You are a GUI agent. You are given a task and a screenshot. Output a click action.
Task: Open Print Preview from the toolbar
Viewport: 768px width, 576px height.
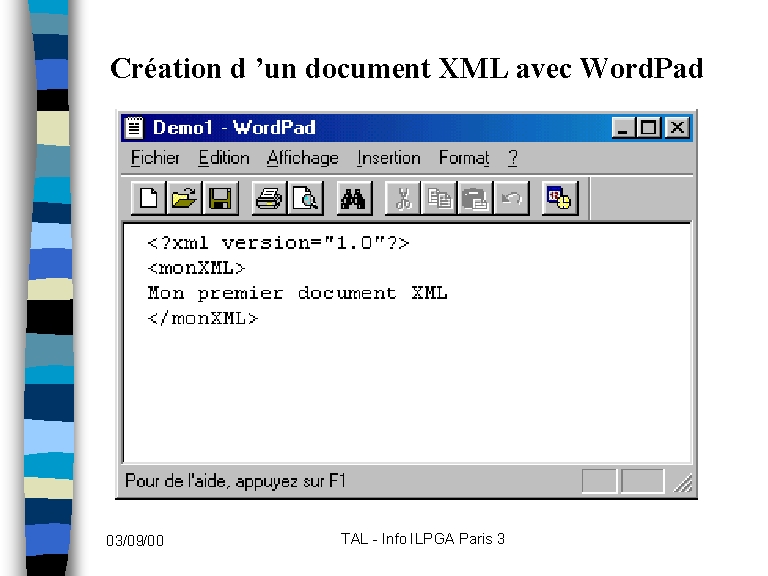(x=305, y=198)
